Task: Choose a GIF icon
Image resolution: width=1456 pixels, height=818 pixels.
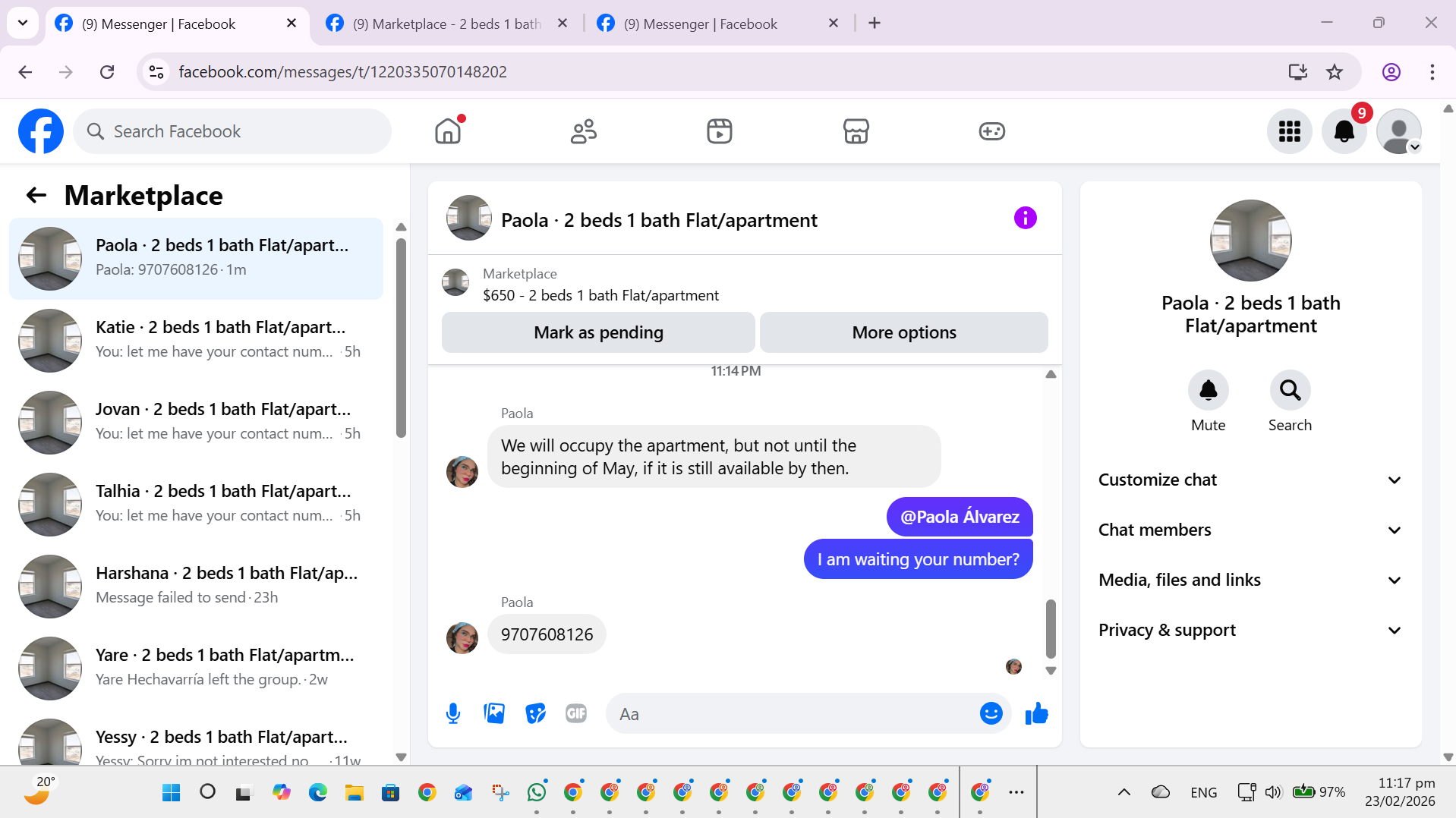Action: tap(576, 713)
